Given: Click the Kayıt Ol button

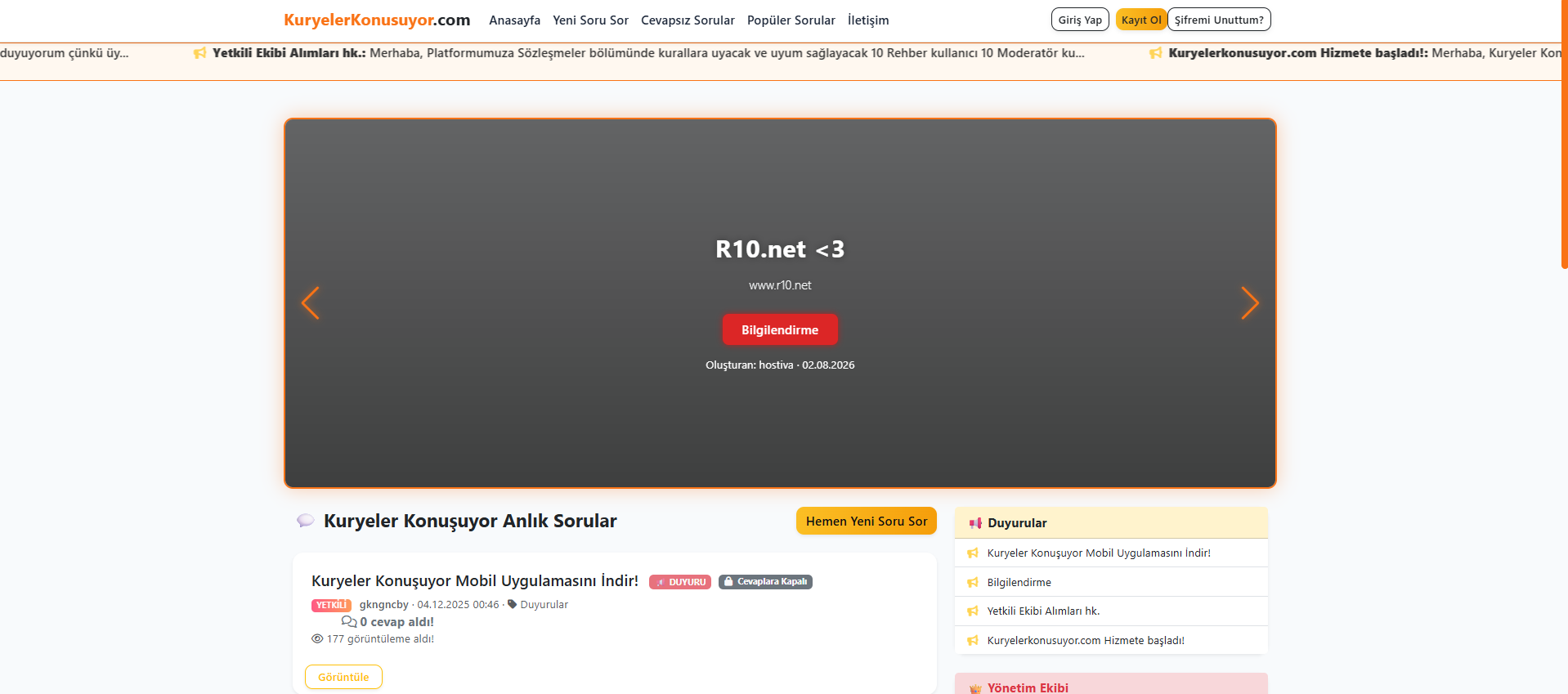Looking at the screenshot, I should (x=1141, y=20).
